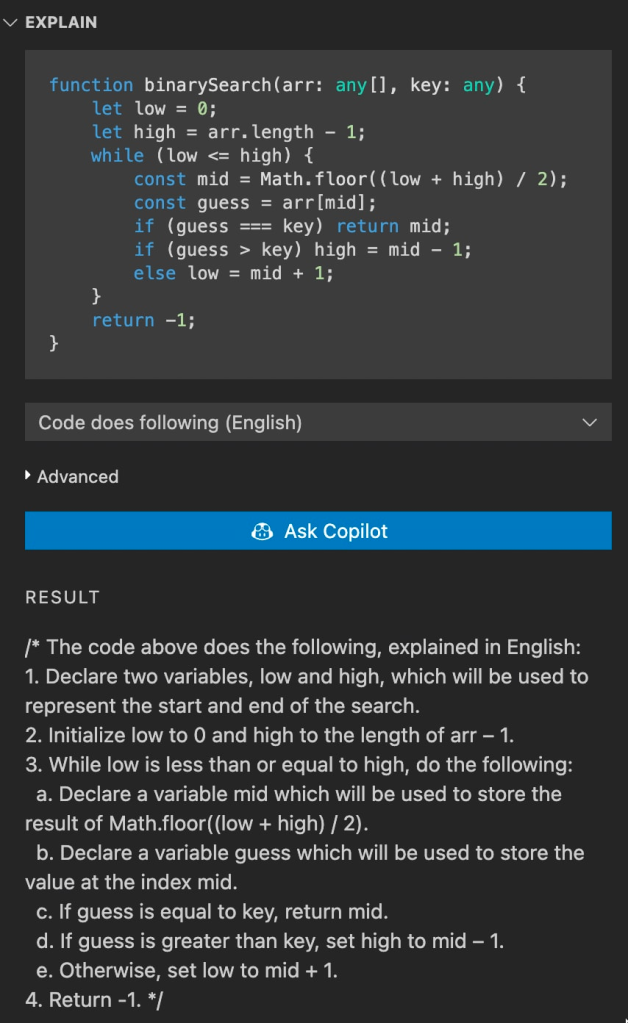Select a different explanation language option
The image size is (628, 1023).
(318, 421)
